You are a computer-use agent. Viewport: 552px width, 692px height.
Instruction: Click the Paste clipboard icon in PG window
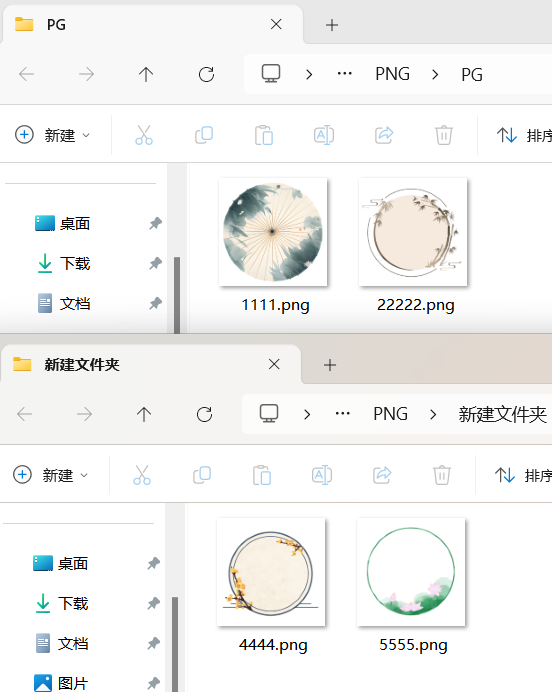click(x=264, y=135)
